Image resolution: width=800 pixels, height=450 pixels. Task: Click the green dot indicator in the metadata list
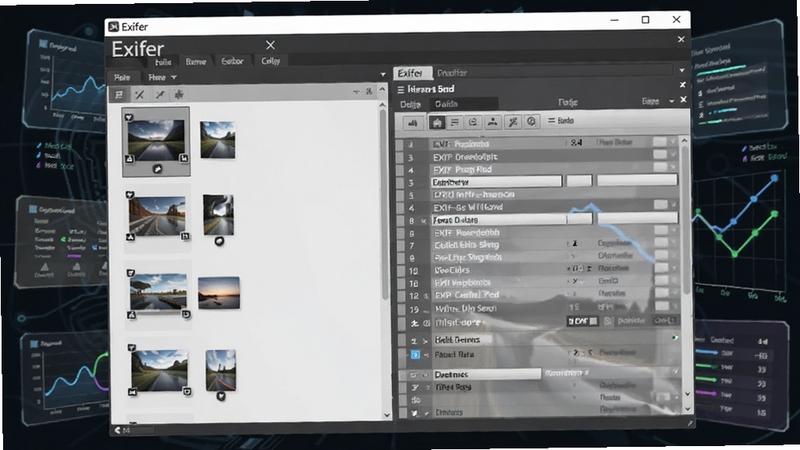pyautogui.click(x=674, y=338)
